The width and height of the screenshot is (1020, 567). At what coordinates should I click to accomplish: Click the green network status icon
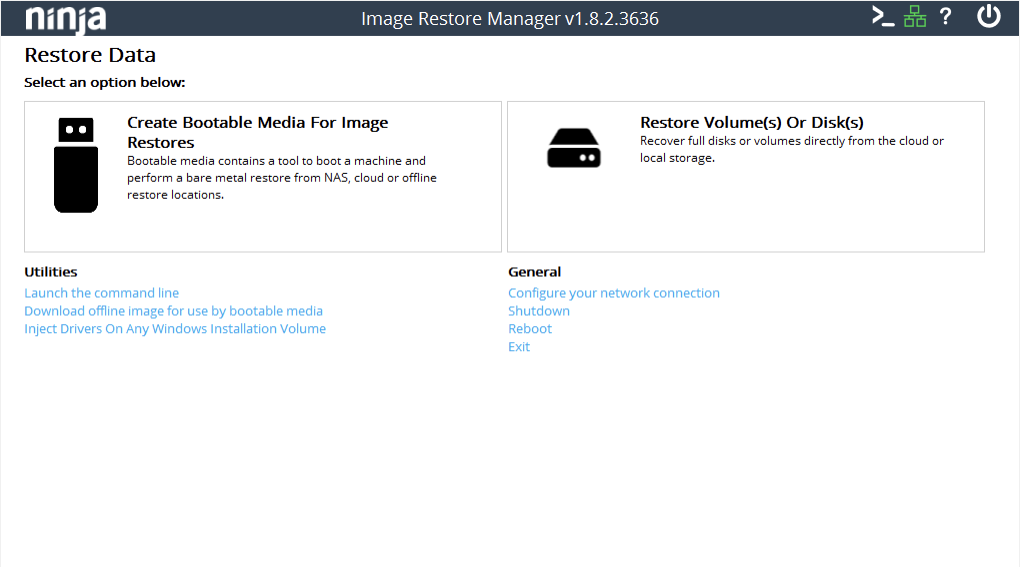click(x=915, y=17)
